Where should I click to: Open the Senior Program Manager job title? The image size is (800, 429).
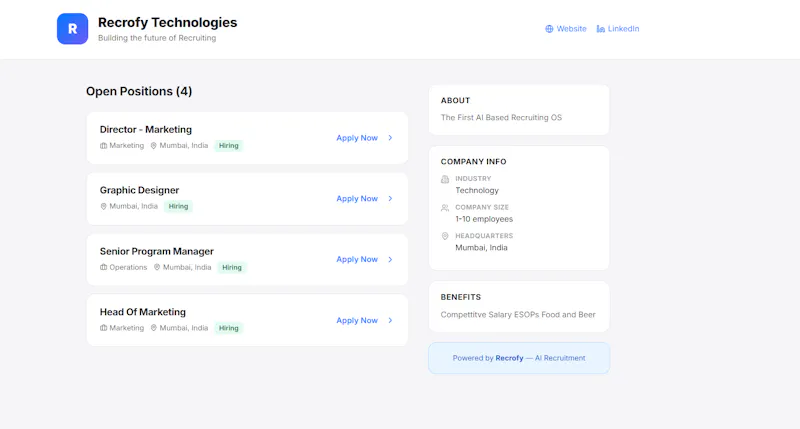coord(157,251)
